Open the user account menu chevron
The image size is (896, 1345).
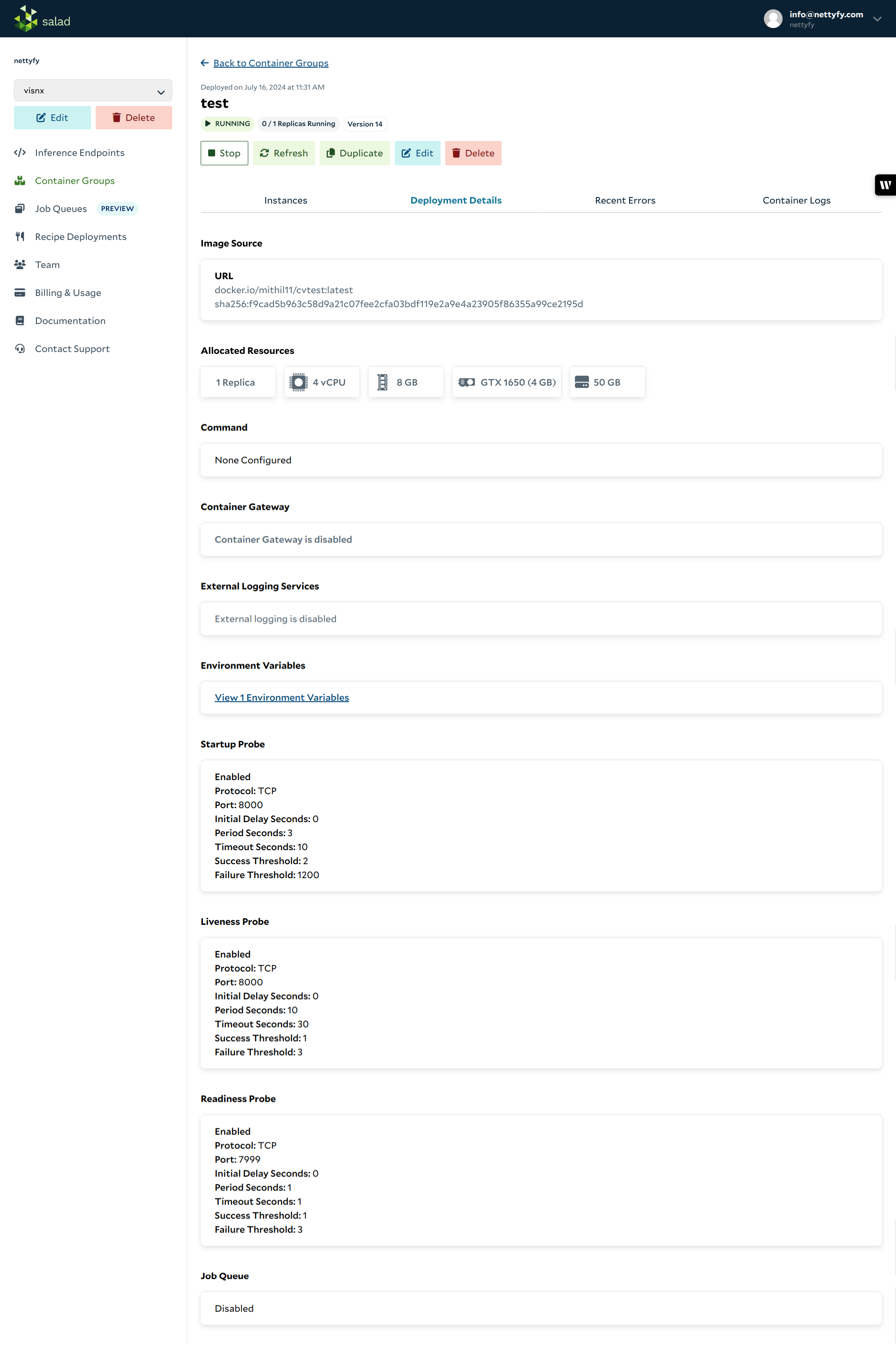876,19
